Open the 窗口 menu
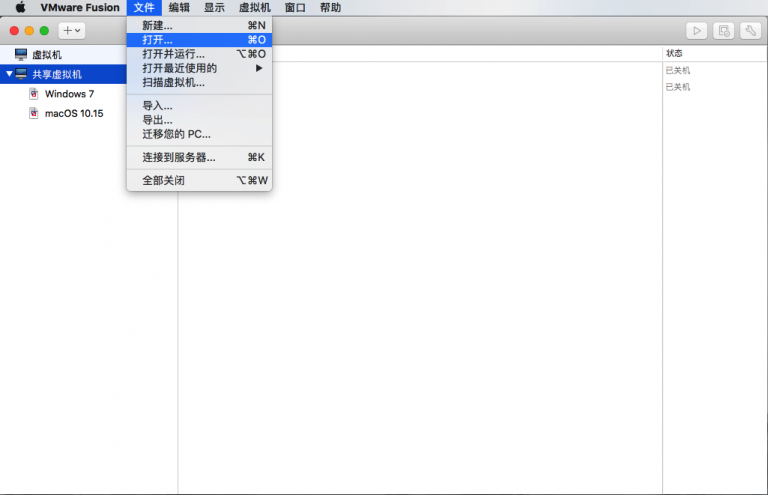 click(x=295, y=7)
